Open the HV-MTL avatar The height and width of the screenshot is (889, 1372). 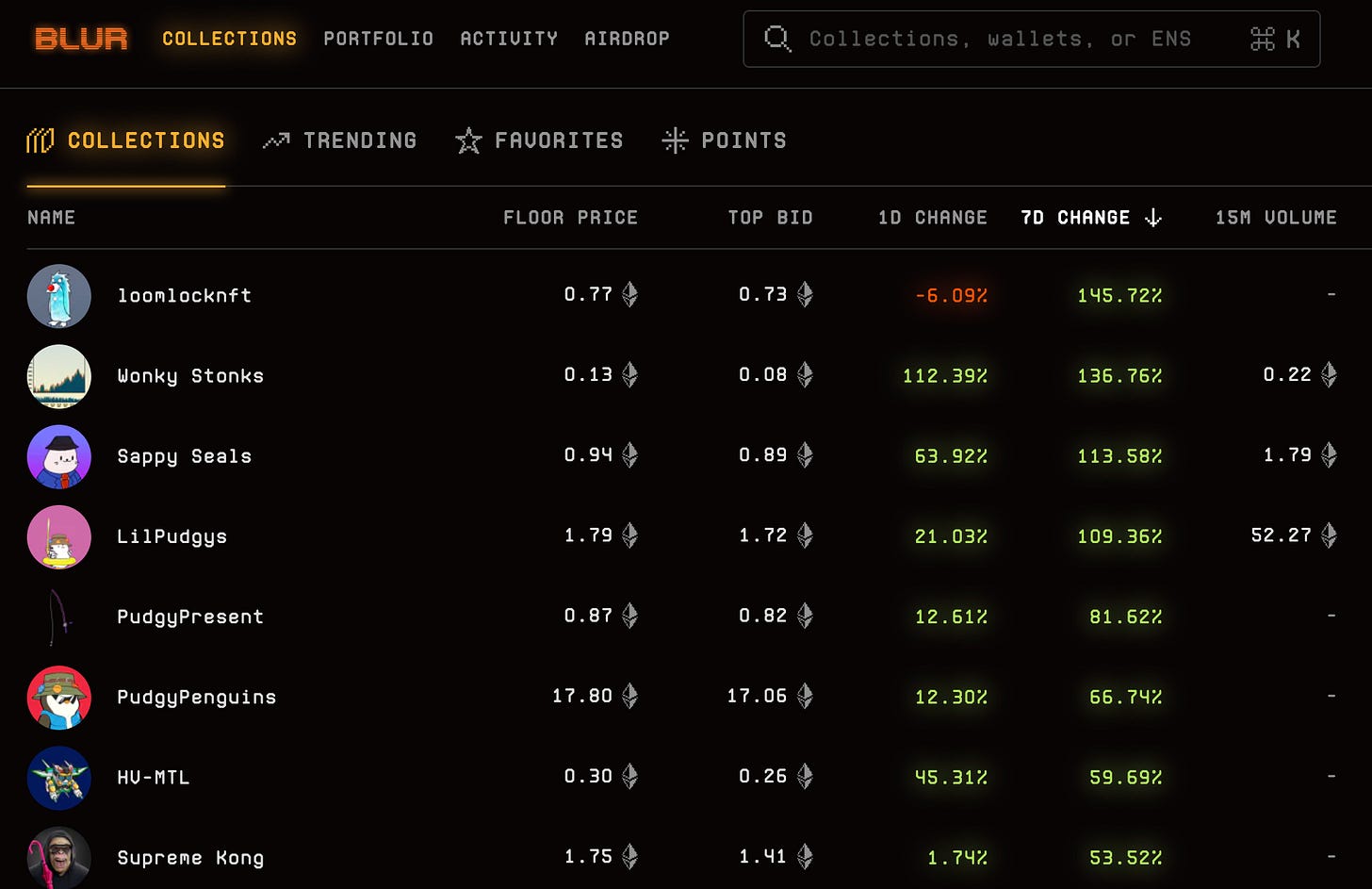59,778
